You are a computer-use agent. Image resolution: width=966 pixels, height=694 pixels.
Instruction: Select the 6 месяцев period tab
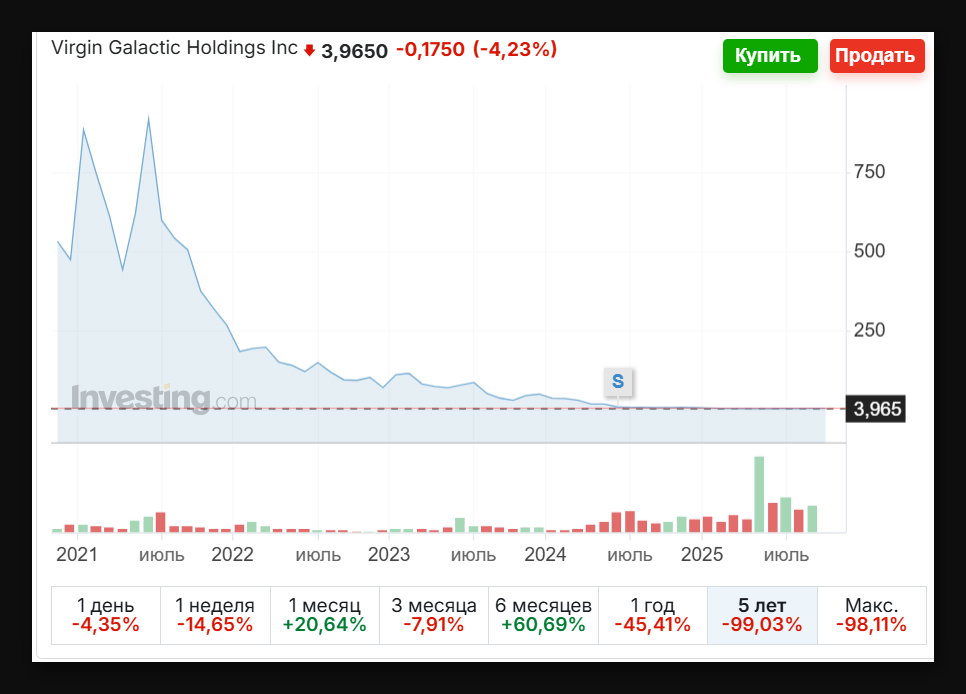543,615
